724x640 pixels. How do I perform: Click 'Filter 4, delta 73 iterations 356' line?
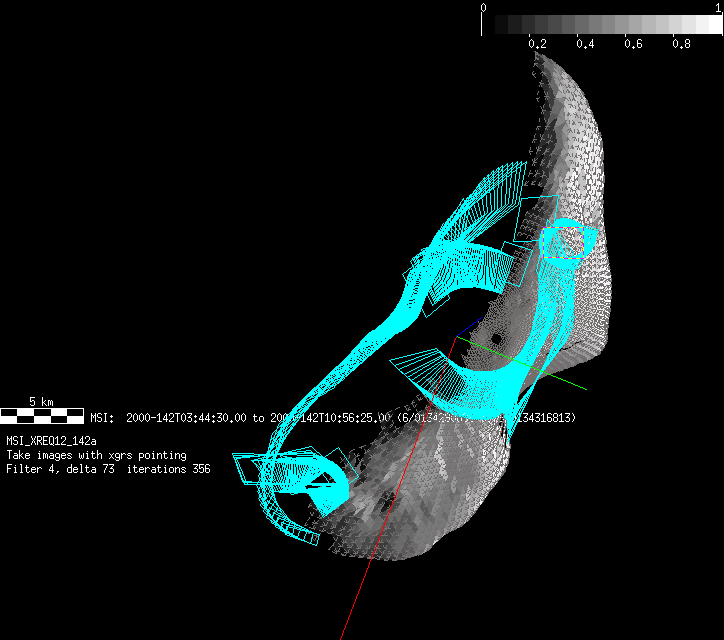[109, 469]
